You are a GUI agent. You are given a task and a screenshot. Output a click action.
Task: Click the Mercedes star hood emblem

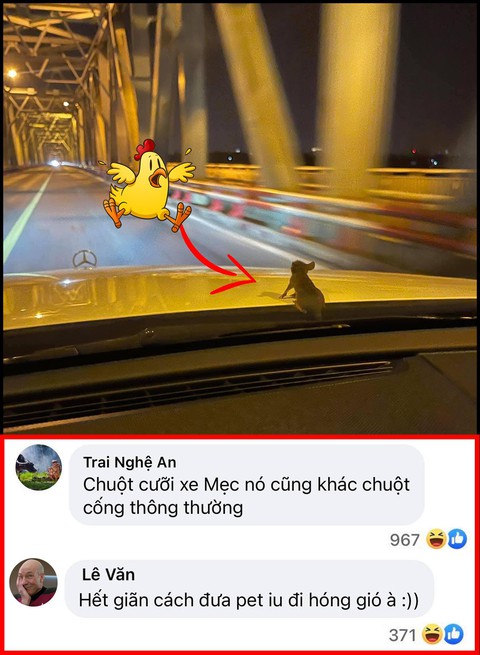coord(84,259)
